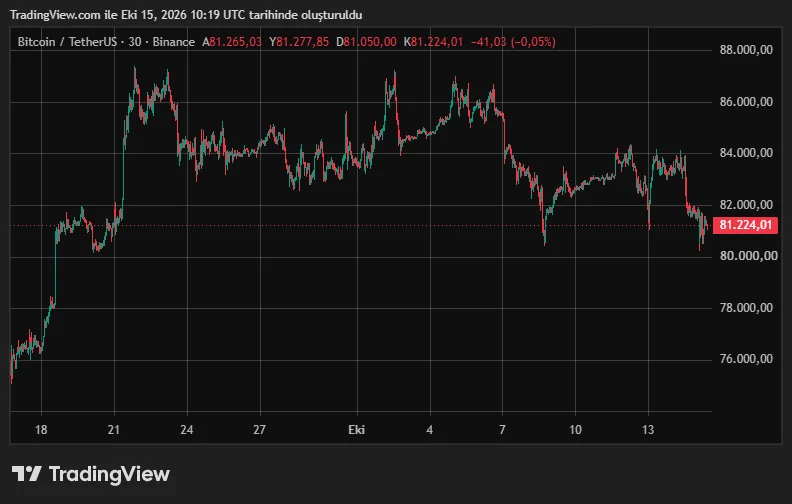The image size is (792, 504).
Task: Click the 88.000,00 price axis label
Action: (x=746, y=49)
